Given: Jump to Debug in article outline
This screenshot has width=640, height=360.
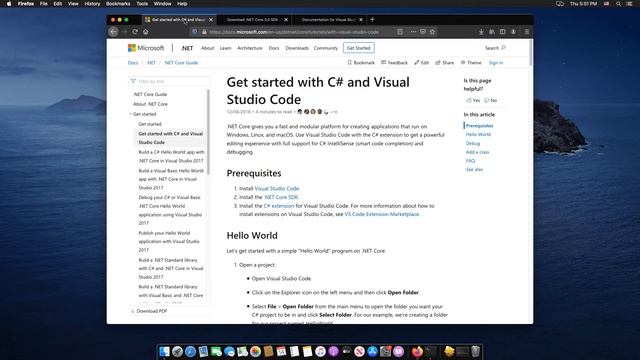Looking at the screenshot, I should pos(473,143).
